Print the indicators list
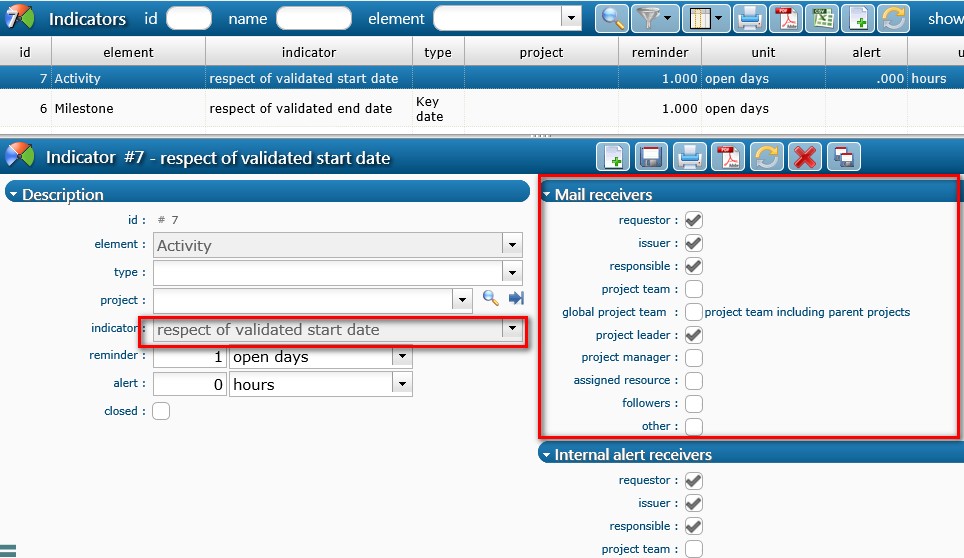This screenshot has height=558, width=964. click(749, 18)
